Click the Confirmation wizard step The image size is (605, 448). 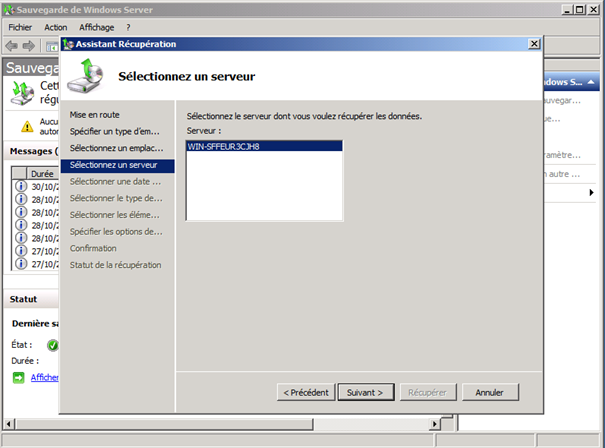(93, 248)
